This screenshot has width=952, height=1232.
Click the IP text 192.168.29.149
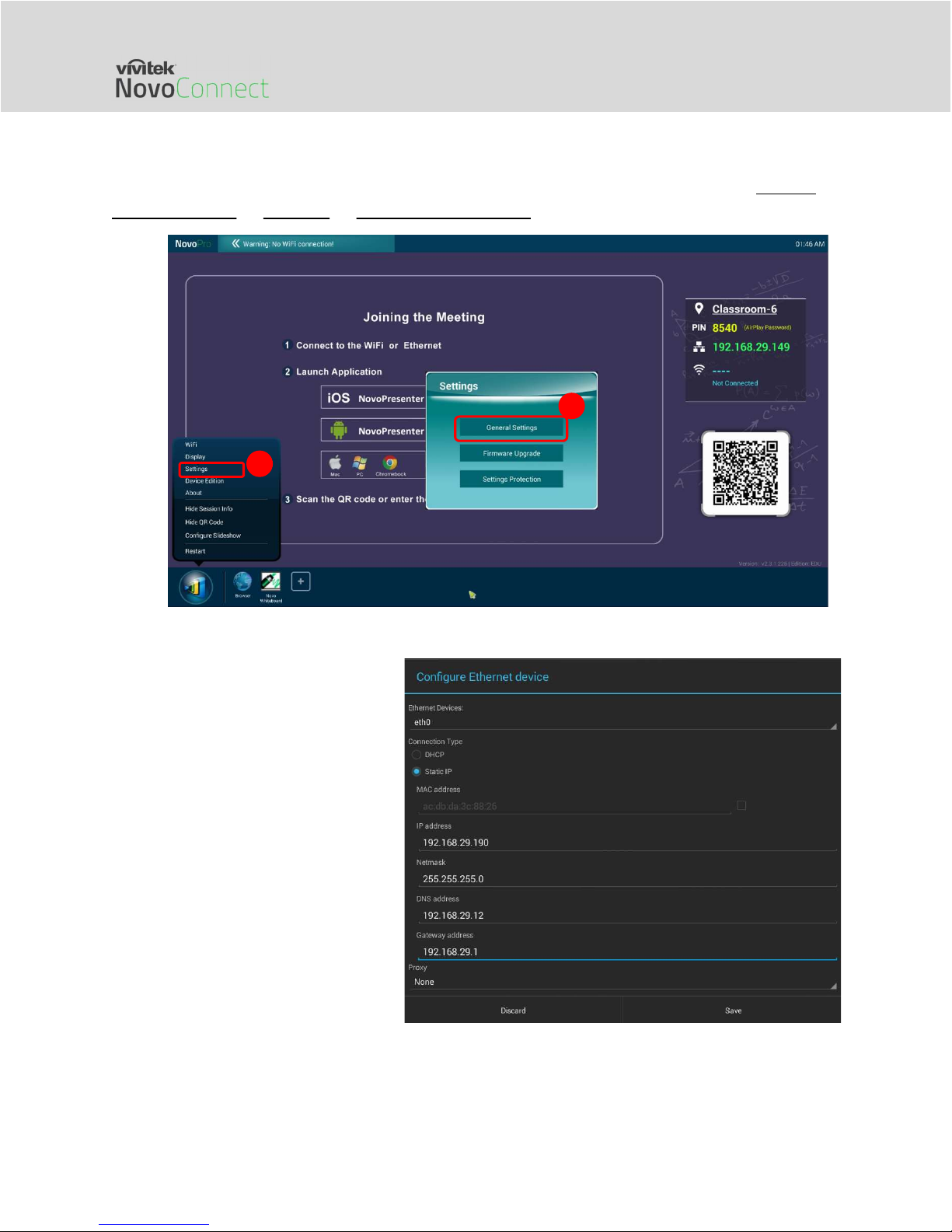[751, 347]
